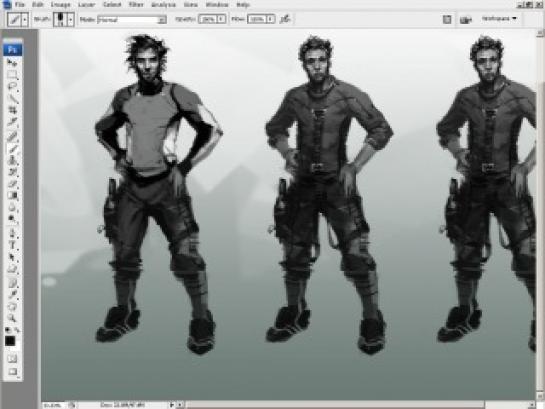Screen dimensions: 545x409
Task: Select the Path Selection tool
Action: [x=12, y=257]
